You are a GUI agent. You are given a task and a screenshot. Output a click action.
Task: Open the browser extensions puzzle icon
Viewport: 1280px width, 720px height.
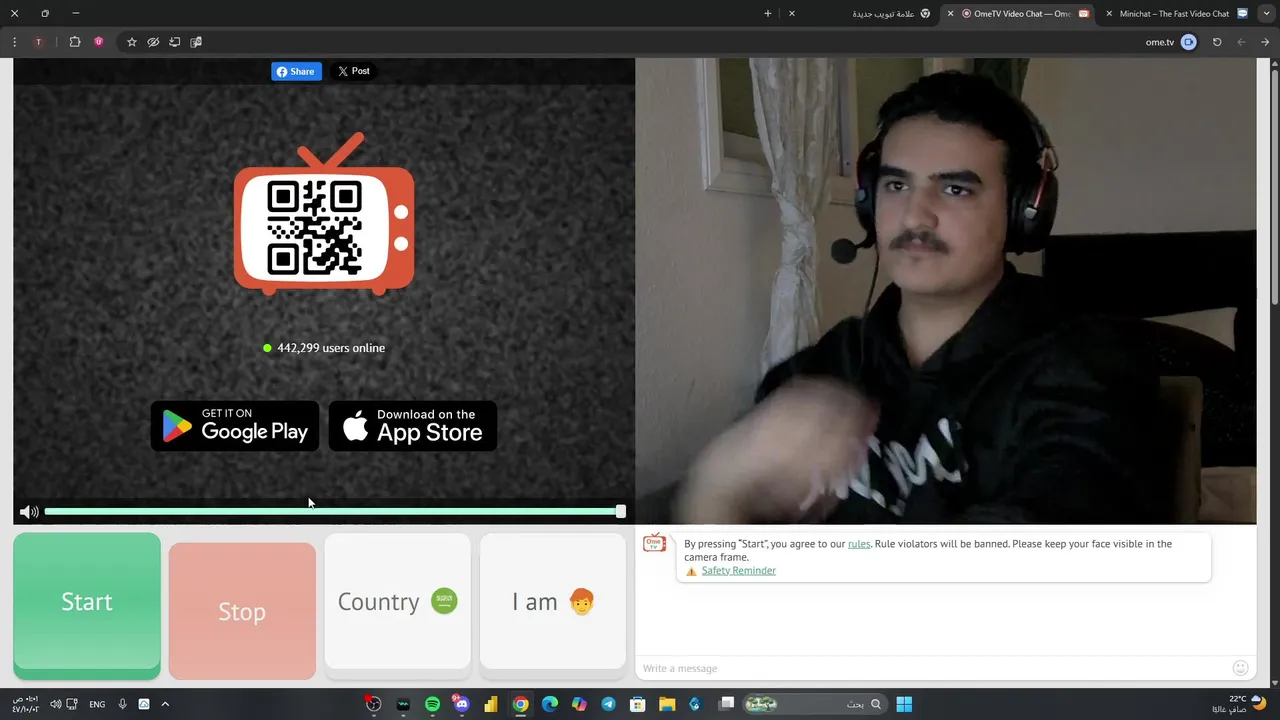pos(75,42)
